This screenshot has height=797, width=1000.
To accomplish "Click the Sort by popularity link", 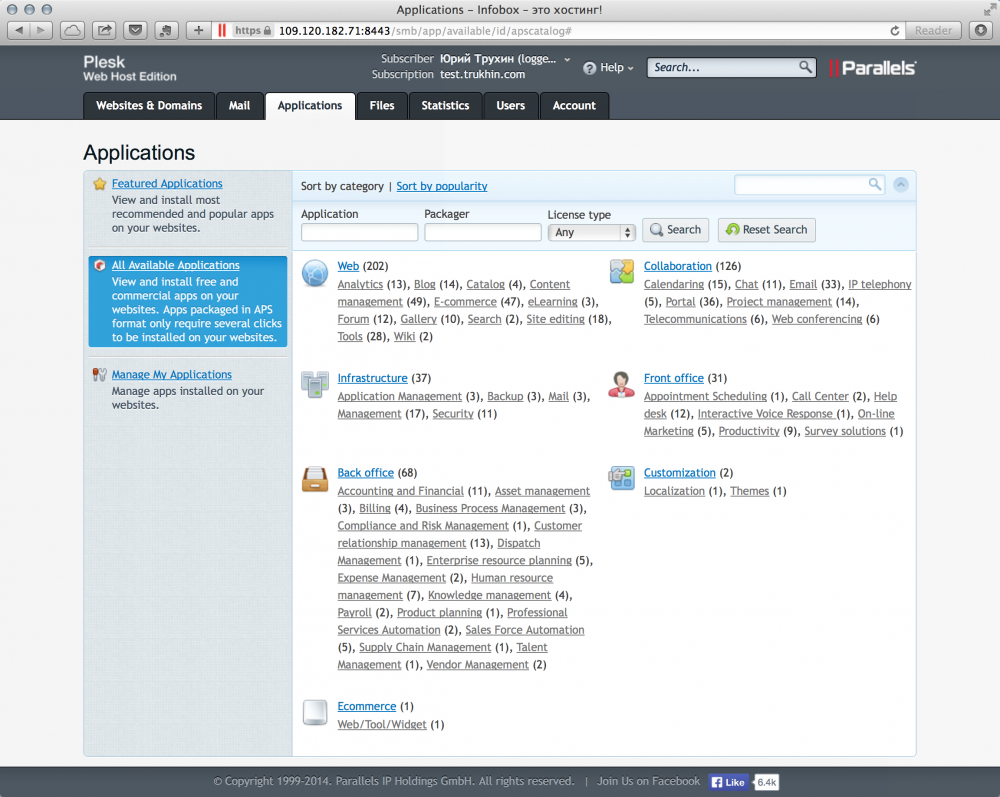I will [442, 186].
